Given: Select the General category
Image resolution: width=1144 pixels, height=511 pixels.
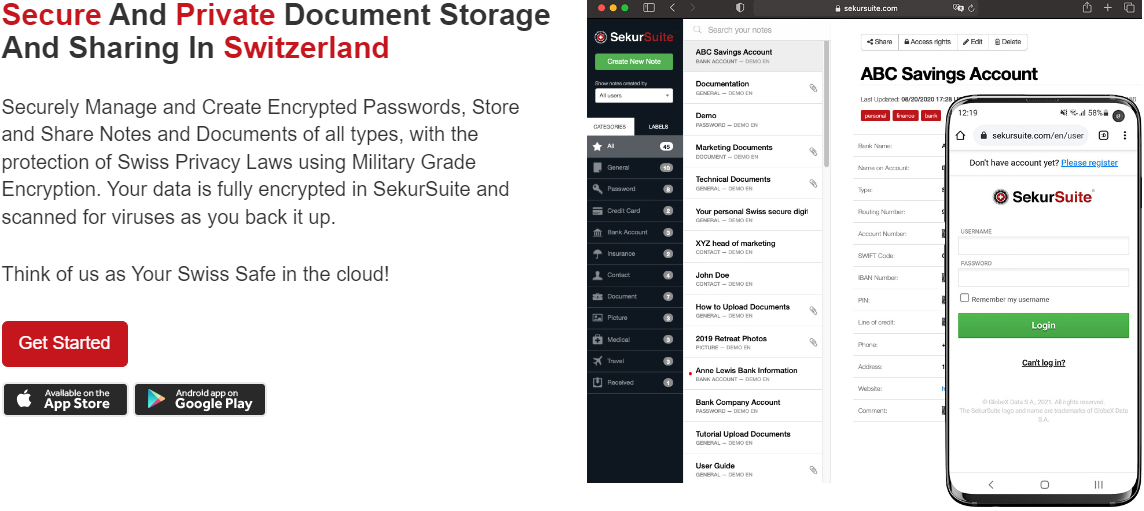Looking at the screenshot, I should [634, 168].
